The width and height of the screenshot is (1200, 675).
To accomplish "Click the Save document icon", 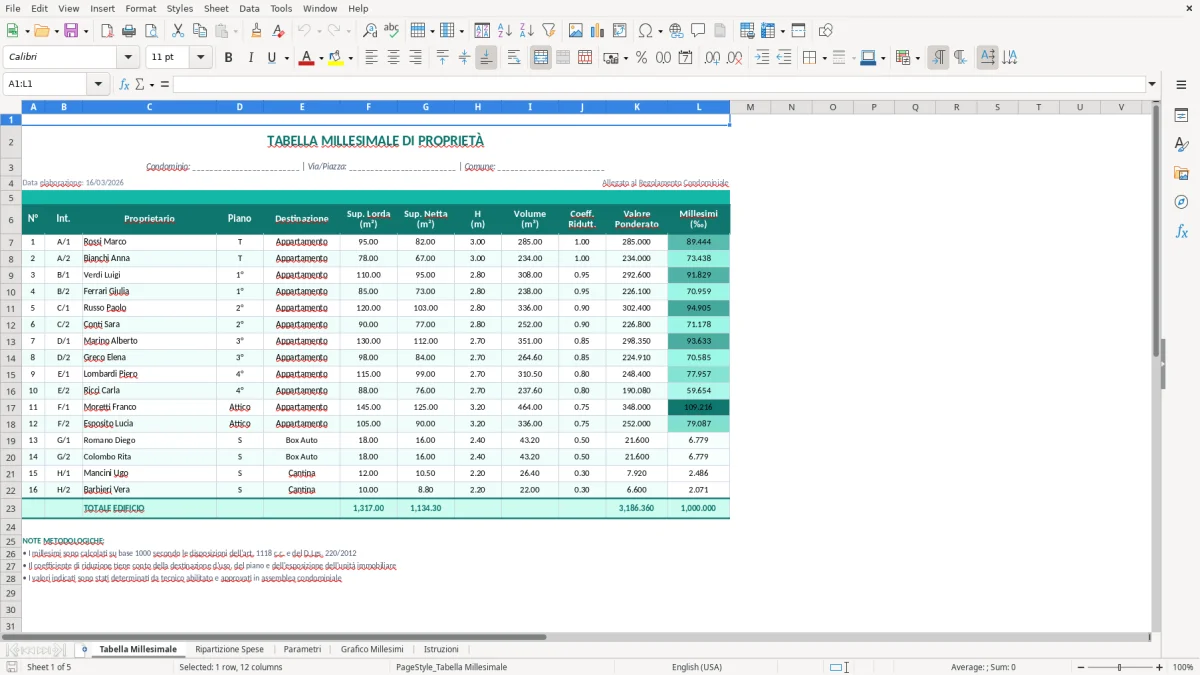I will pyautogui.click(x=71, y=31).
